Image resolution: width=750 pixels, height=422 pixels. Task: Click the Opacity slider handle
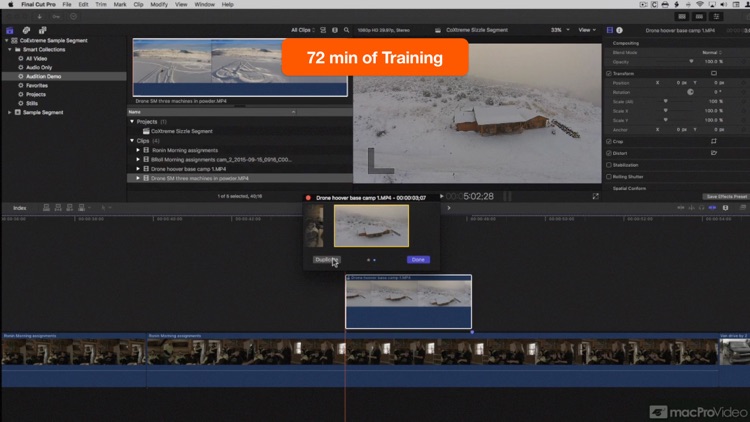(691, 62)
